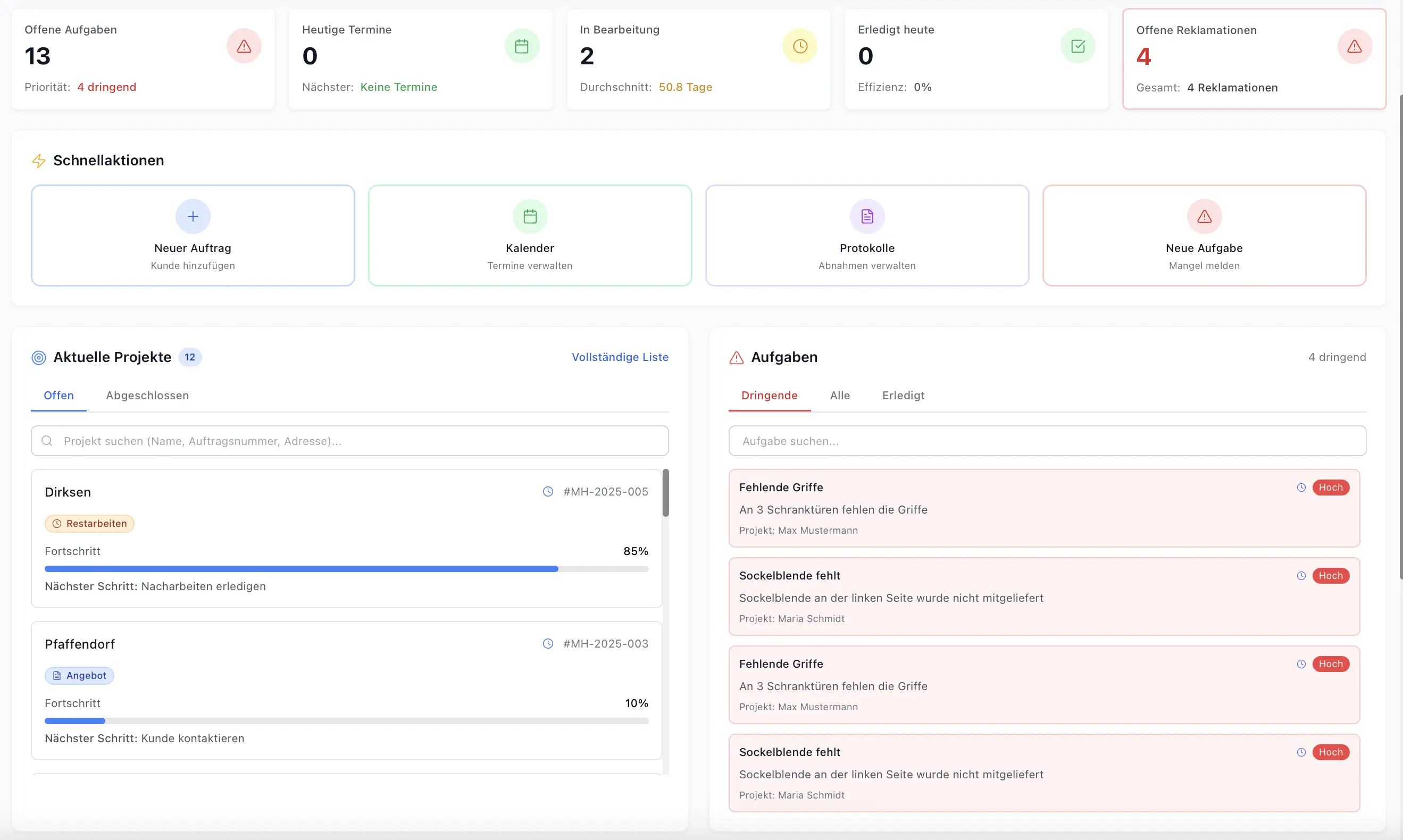Click the Pfaffendorf 10% progress bar
The height and width of the screenshot is (840, 1403).
click(347, 721)
